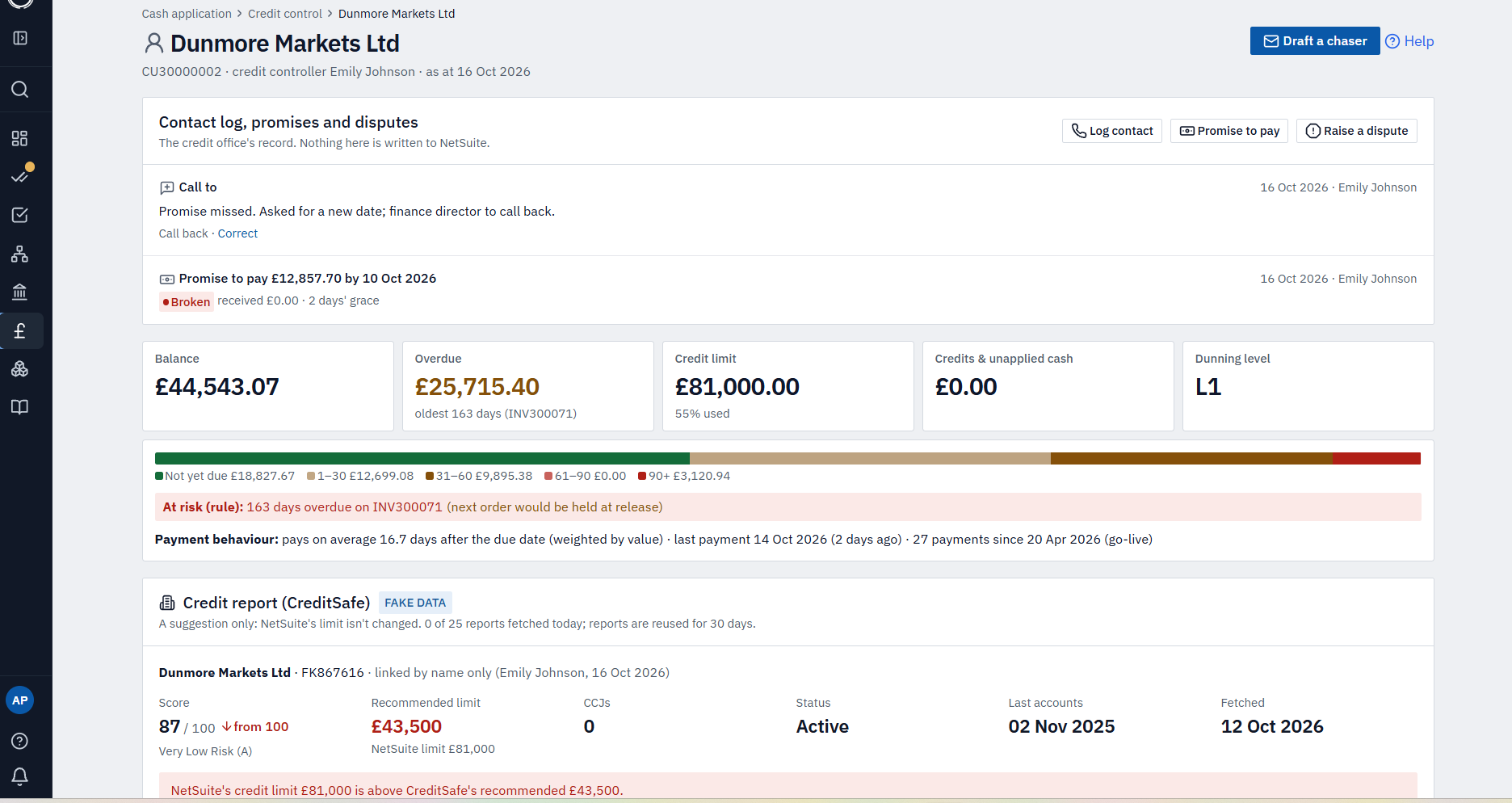Click 'oldest 163 days (INV300071)' text
Viewport: 1512px width, 803px height.
click(496, 414)
